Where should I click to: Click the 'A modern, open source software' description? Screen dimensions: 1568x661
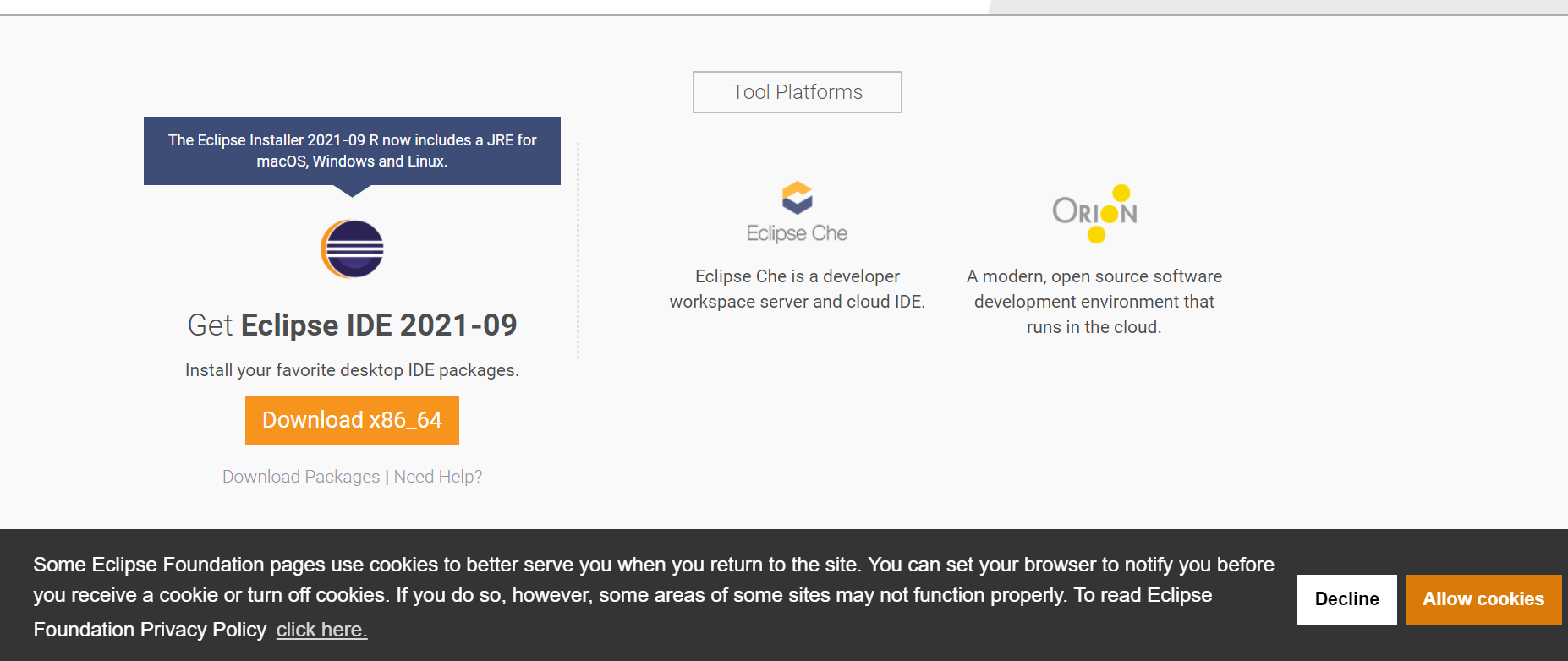point(1094,302)
